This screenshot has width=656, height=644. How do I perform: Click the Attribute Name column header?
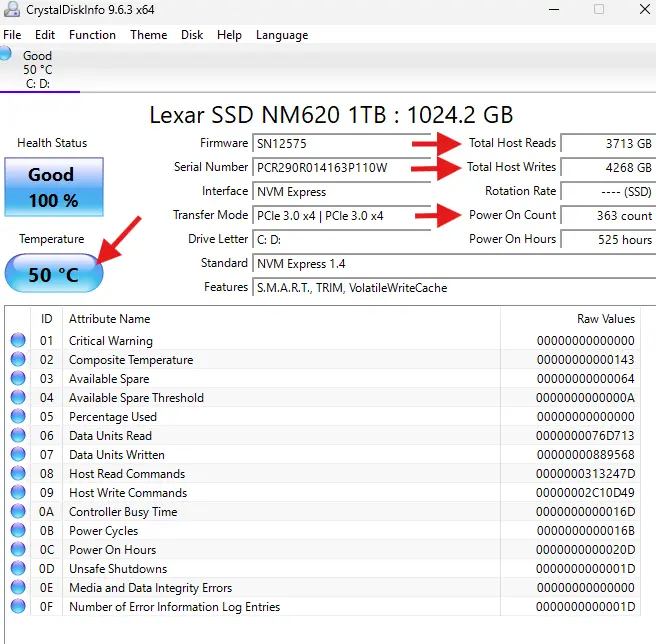(x=281, y=319)
